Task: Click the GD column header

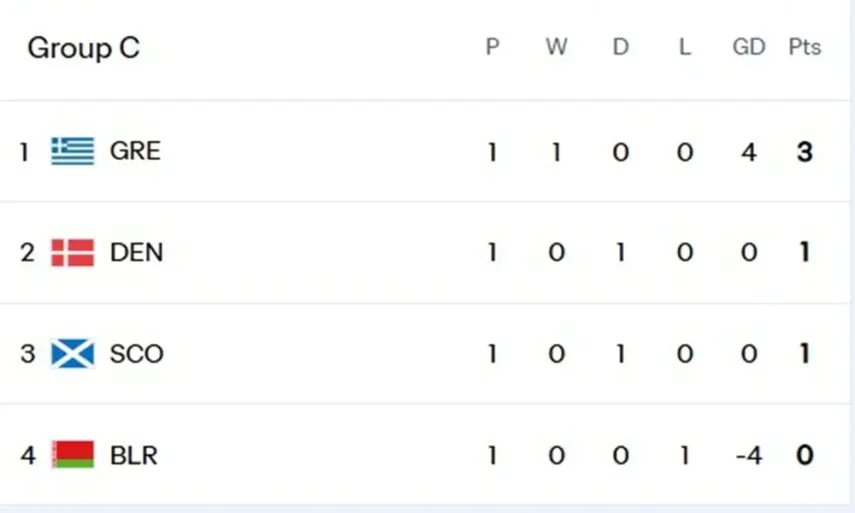Action: 749,47
